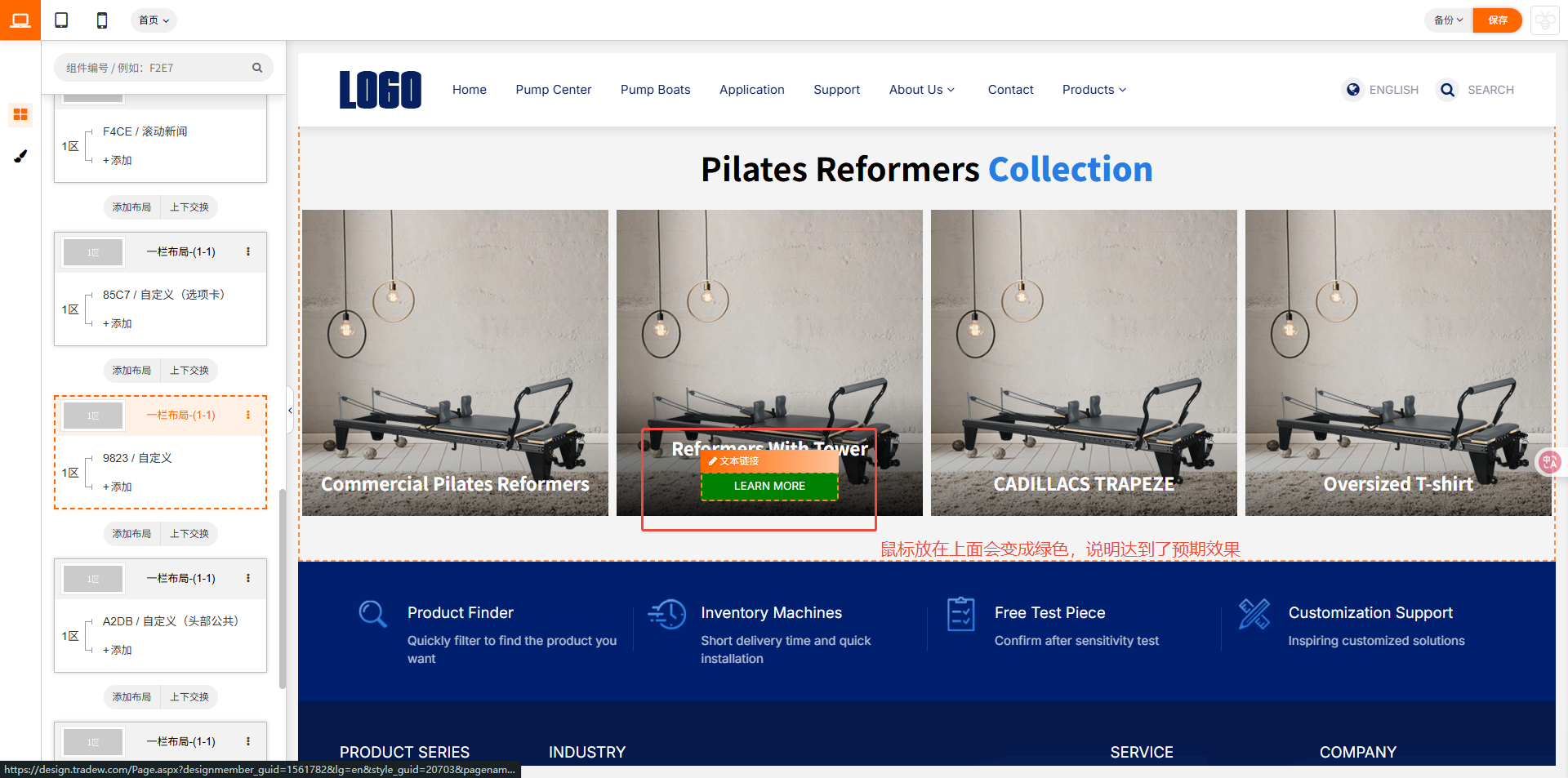Click the orange 保存 save button

click(x=1498, y=20)
